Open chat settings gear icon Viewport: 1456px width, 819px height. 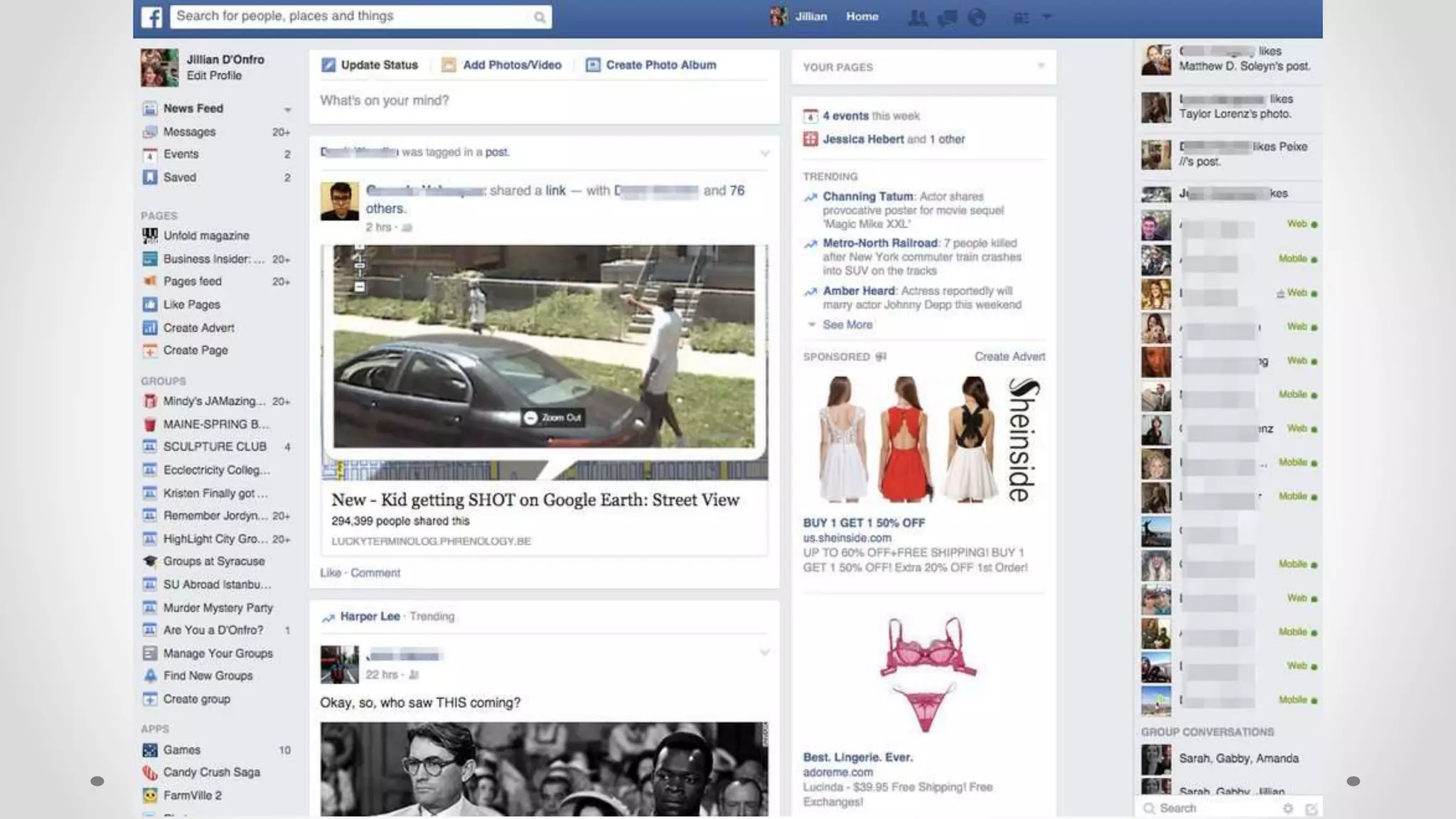pyautogui.click(x=1288, y=808)
